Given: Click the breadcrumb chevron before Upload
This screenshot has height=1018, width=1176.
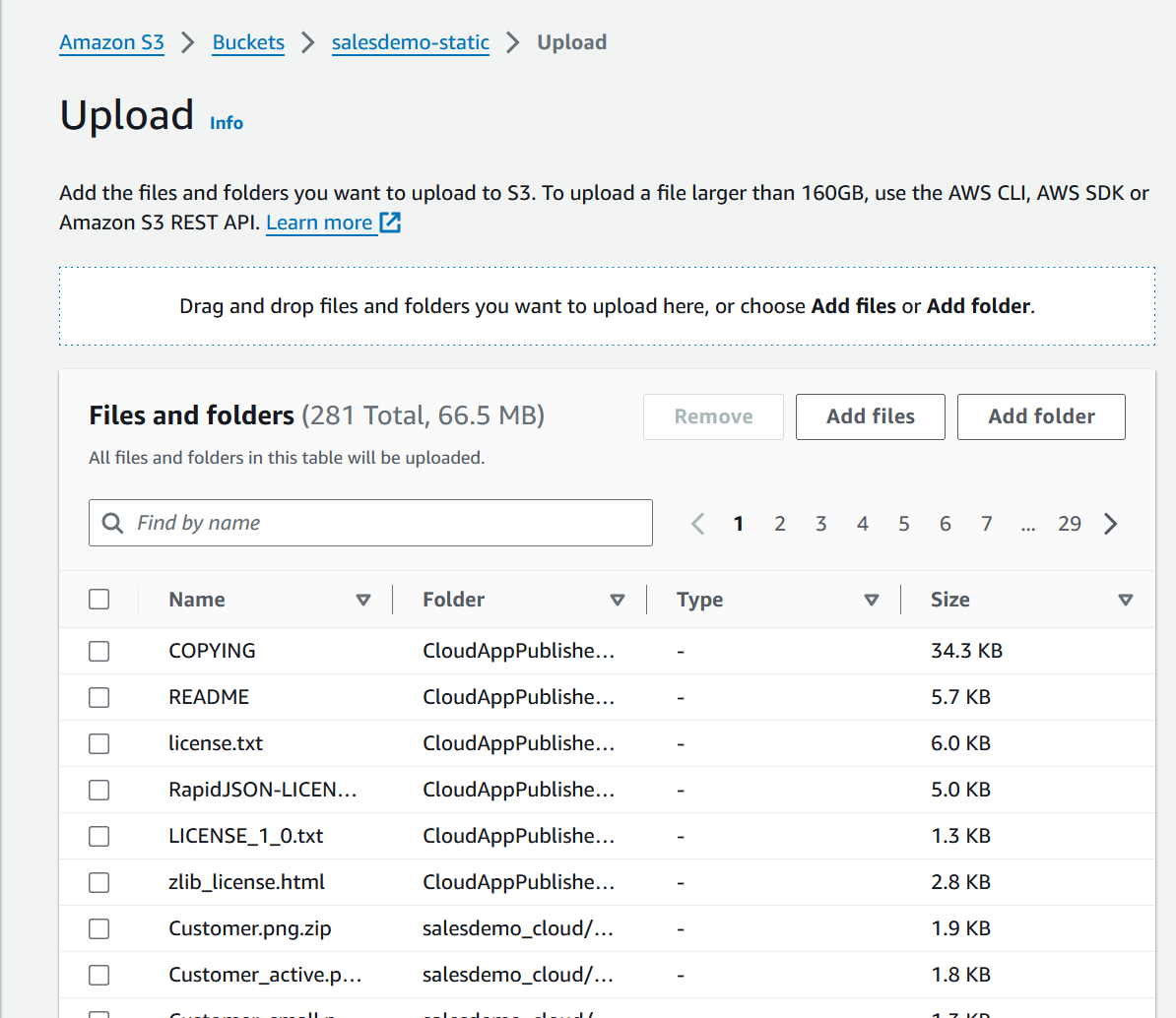Looking at the screenshot, I should [x=512, y=42].
